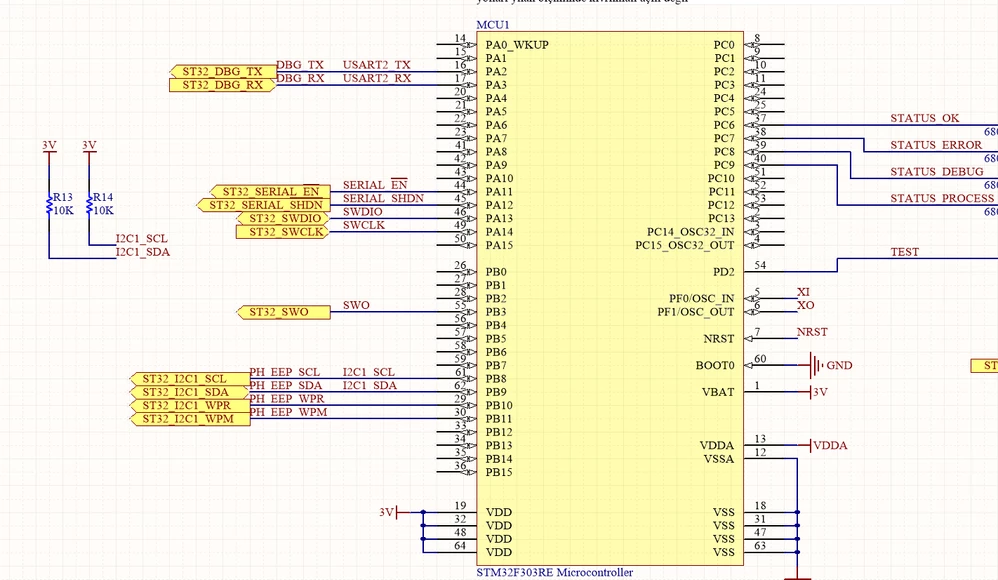Click the ST32_SERIAL_SHDN port
Screen dimensions: 998x580
[264, 205]
